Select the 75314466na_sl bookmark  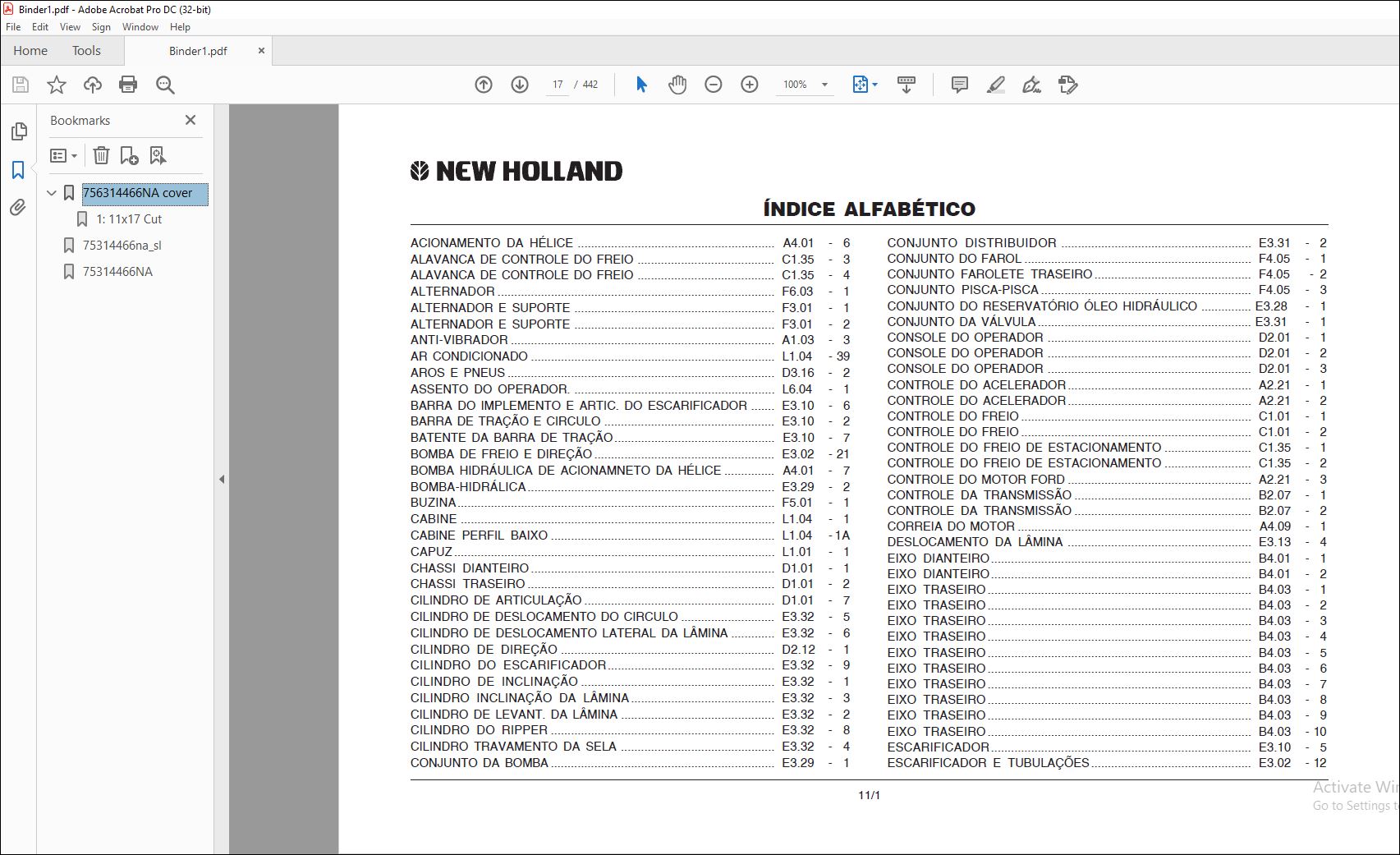click(x=122, y=246)
